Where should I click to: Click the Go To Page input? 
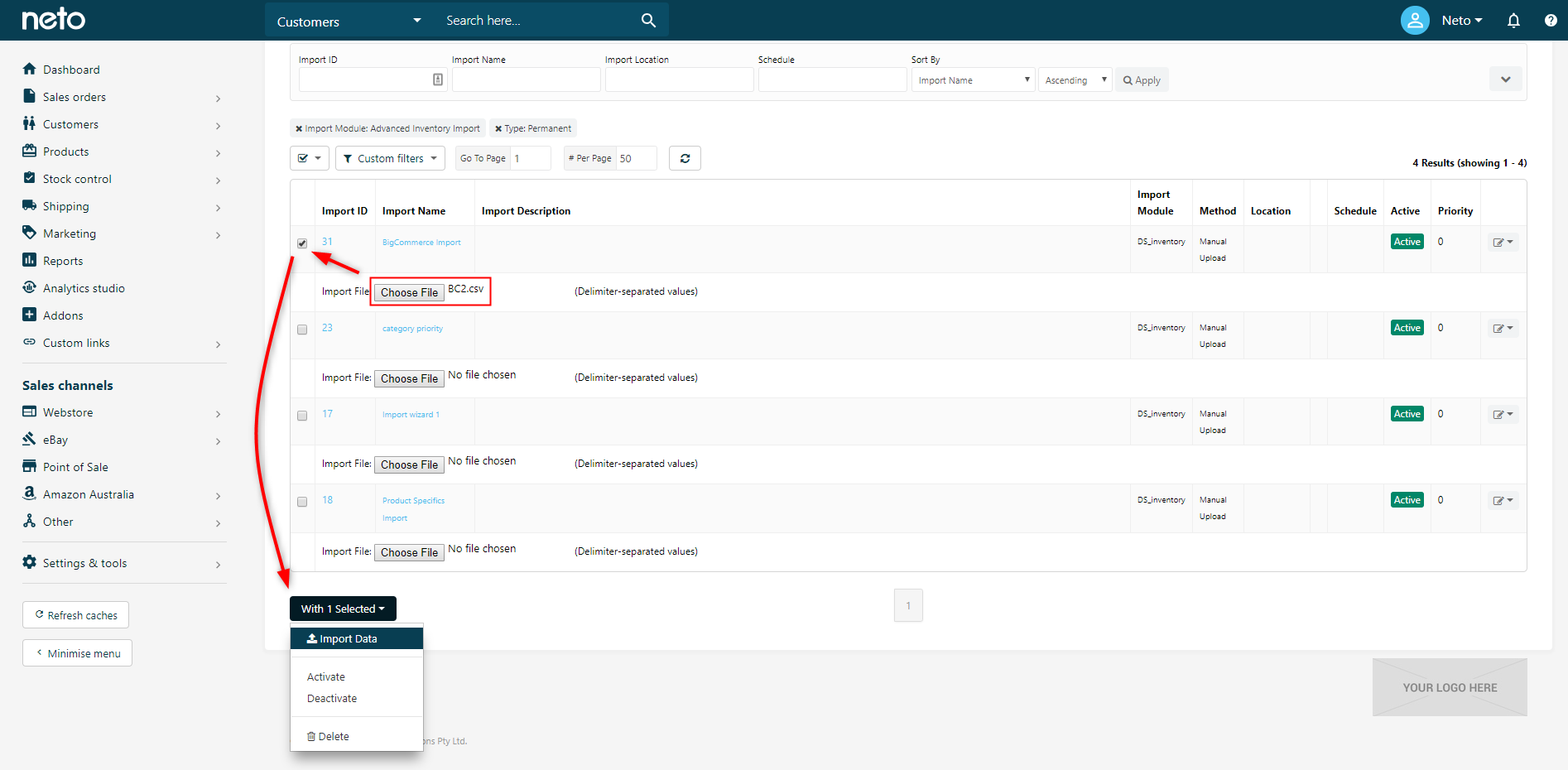[531, 158]
